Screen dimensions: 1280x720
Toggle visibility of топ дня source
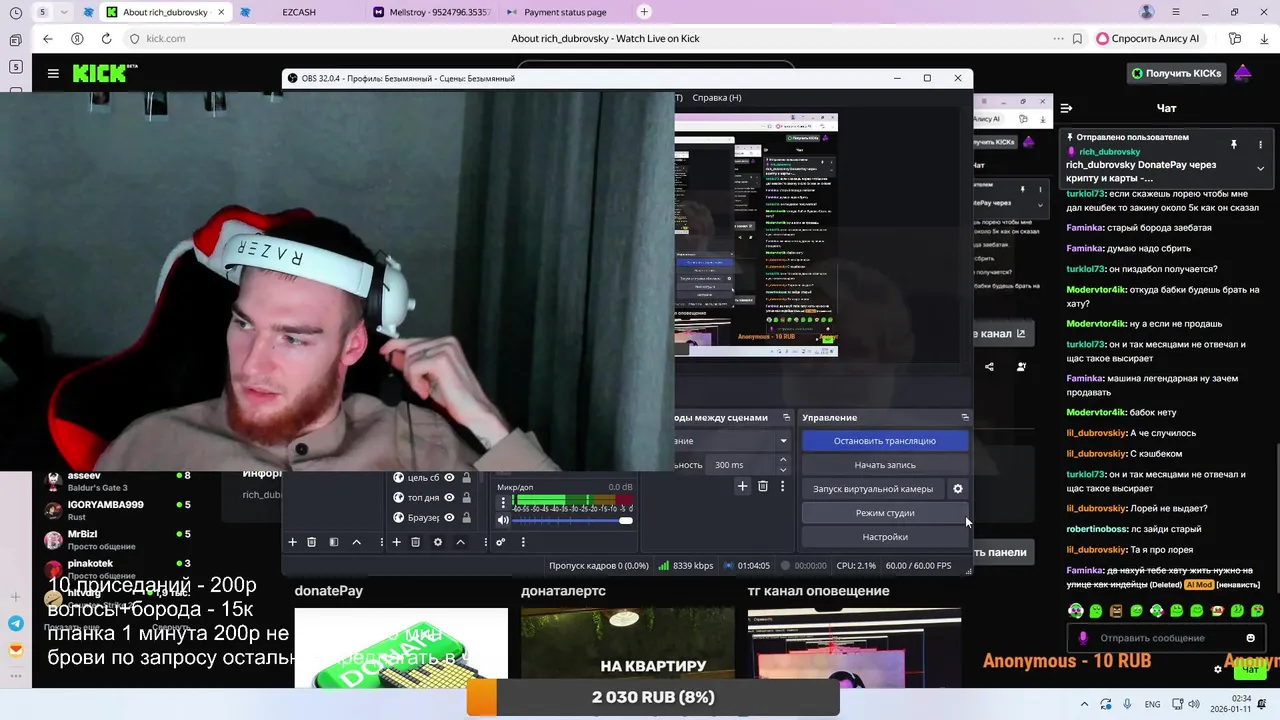pyautogui.click(x=449, y=497)
